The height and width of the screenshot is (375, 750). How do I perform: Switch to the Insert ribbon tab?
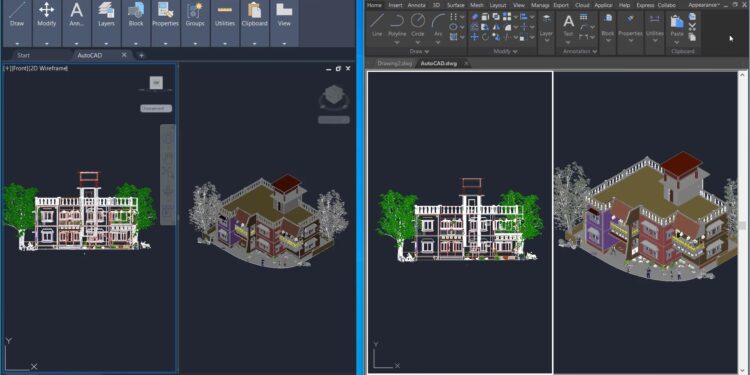click(x=395, y=5)
